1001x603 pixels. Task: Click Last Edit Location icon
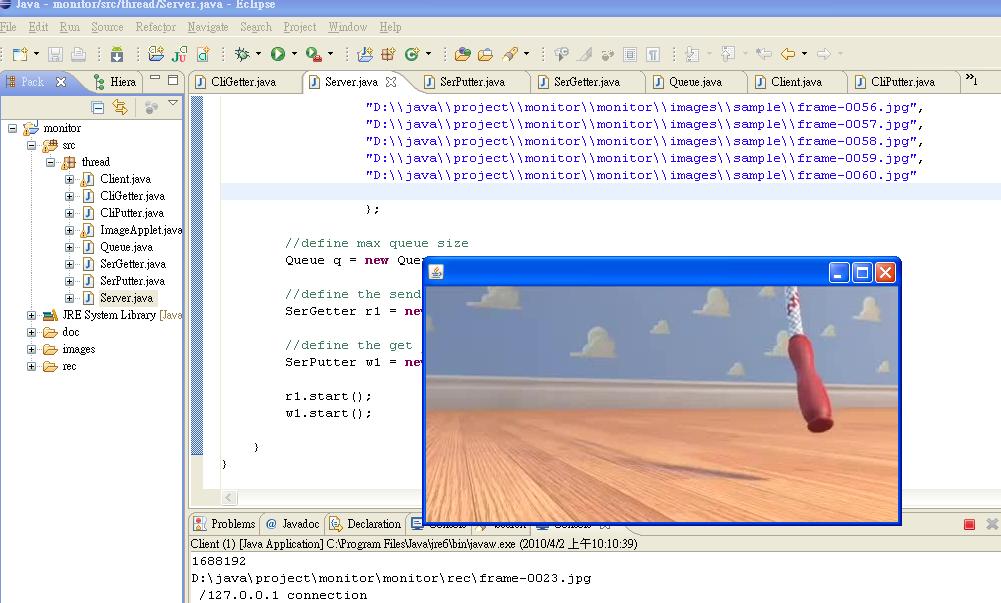[764, 54]
